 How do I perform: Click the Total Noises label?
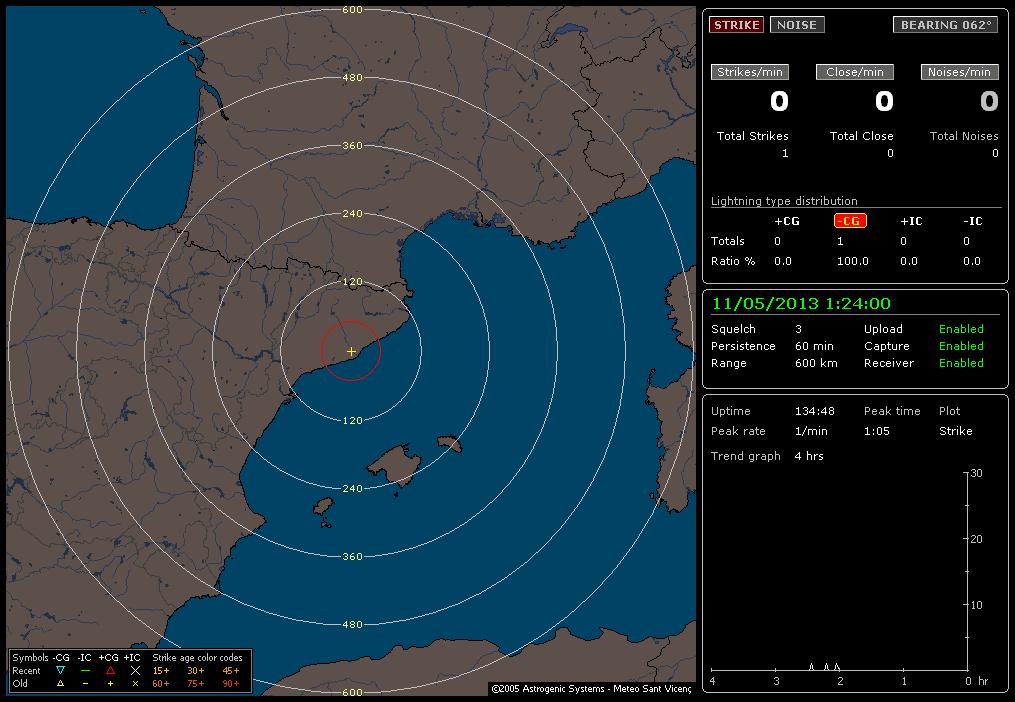(x=964, y=136)
